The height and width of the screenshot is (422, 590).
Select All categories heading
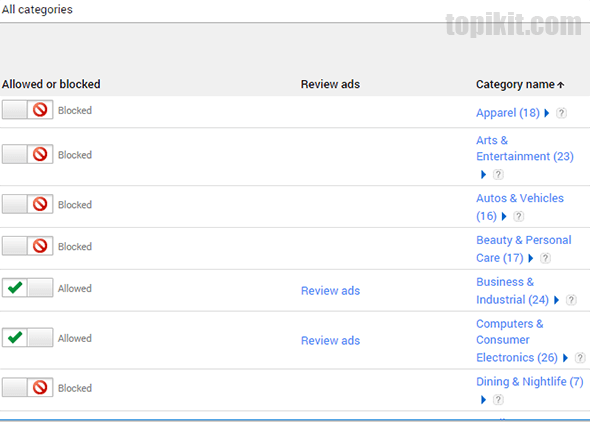point(37,9)
